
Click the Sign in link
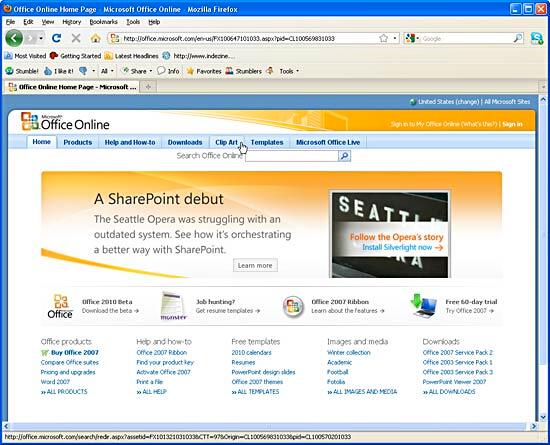click(x=512, y=124)
